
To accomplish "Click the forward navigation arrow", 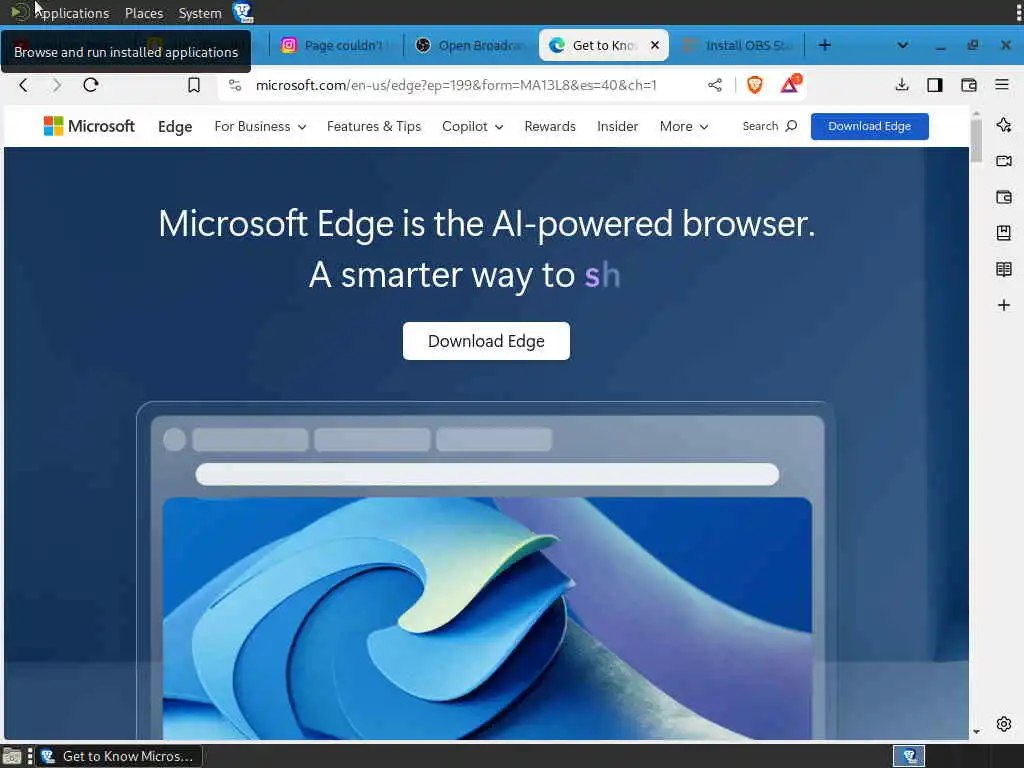I will pos(57,85).
